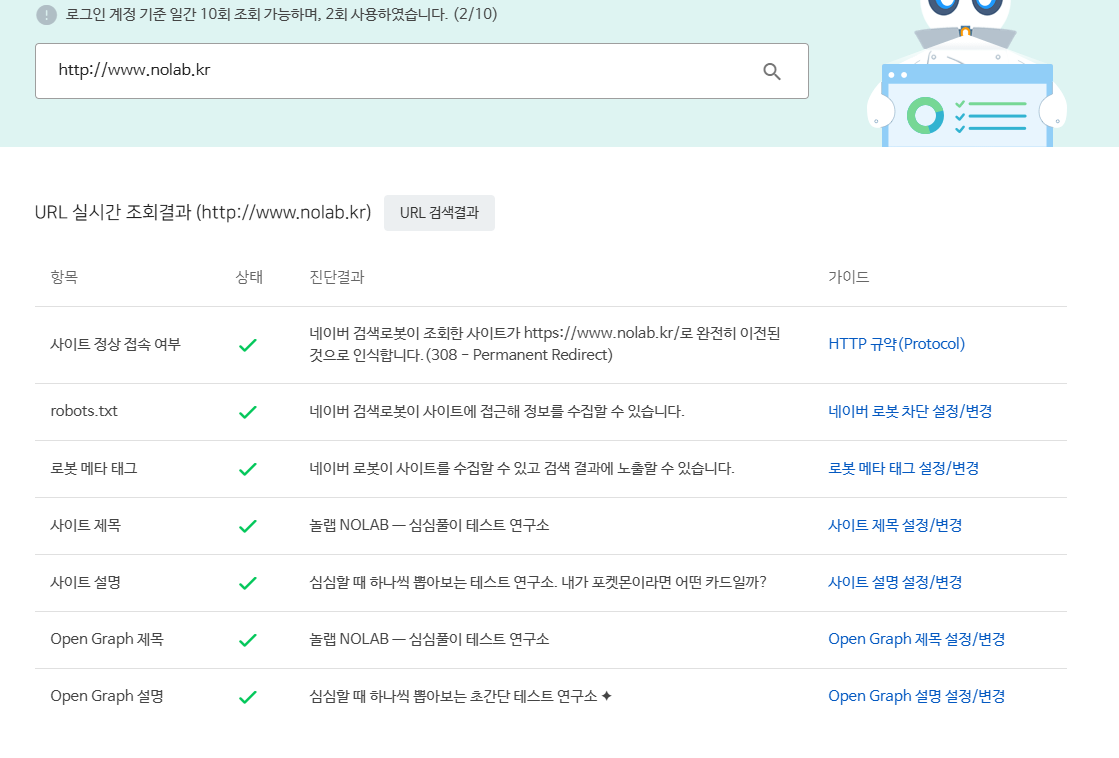The image size is (1119, 758).
Task: Click the 사이트 제목 result 놀랩 NOLAB text
Action: pyautogui.click(x=429, y=525)
